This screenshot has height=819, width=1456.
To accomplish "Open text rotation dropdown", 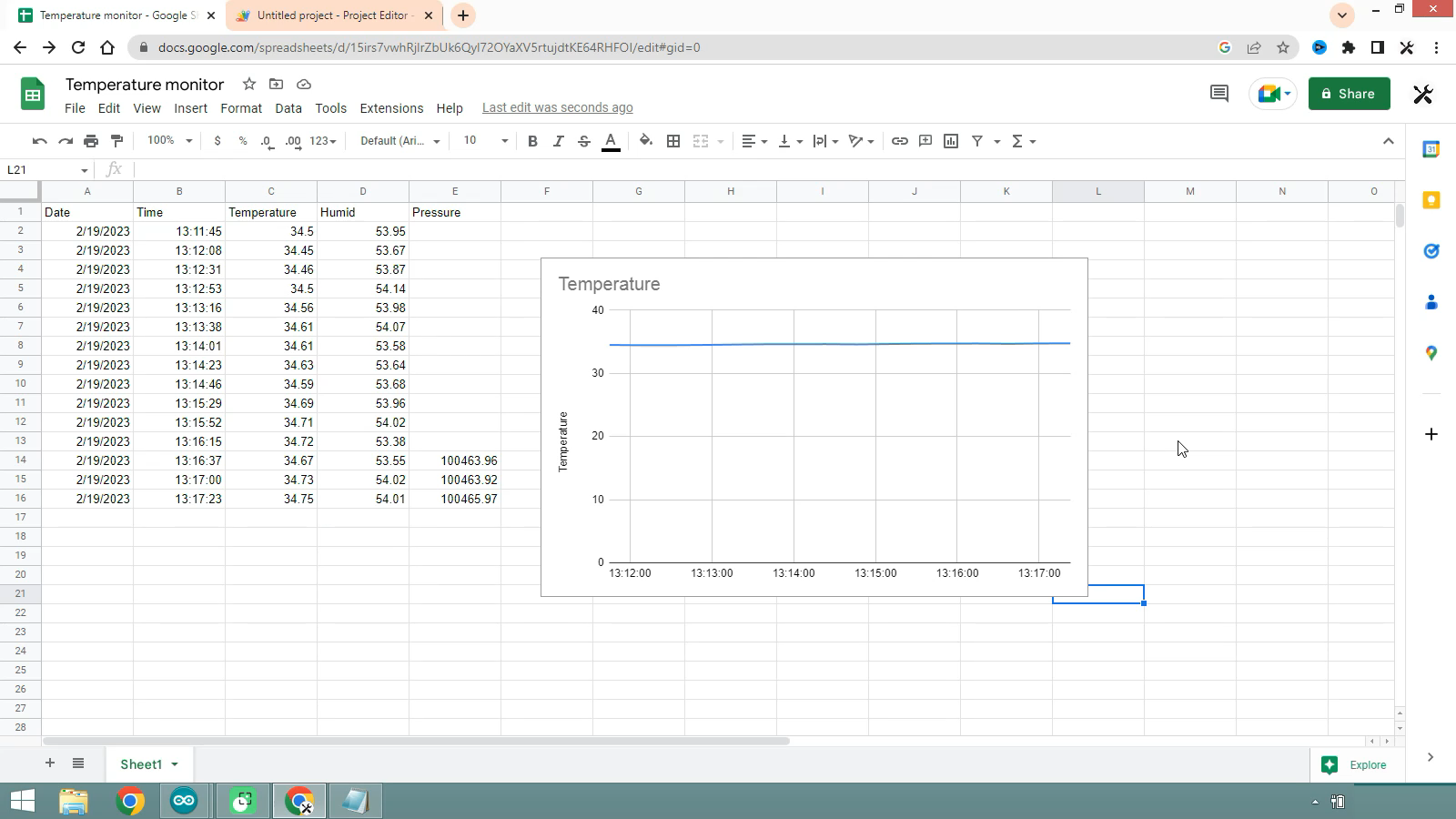I will (x=861, y=141).
